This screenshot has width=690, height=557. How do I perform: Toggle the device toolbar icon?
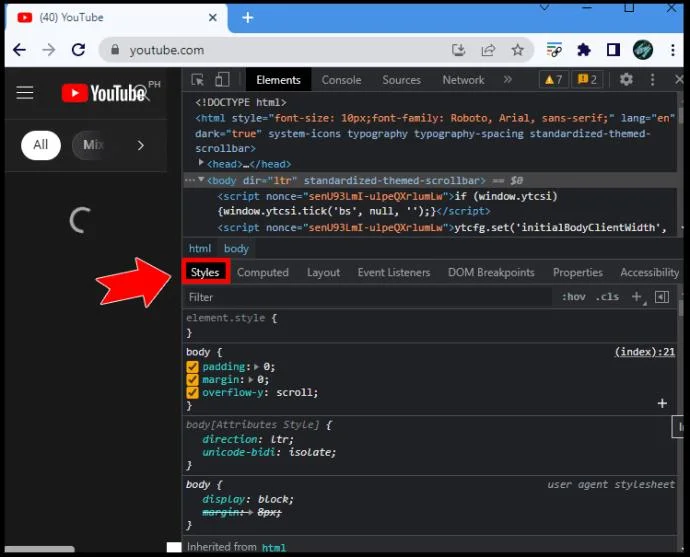(x=222, y=80)
